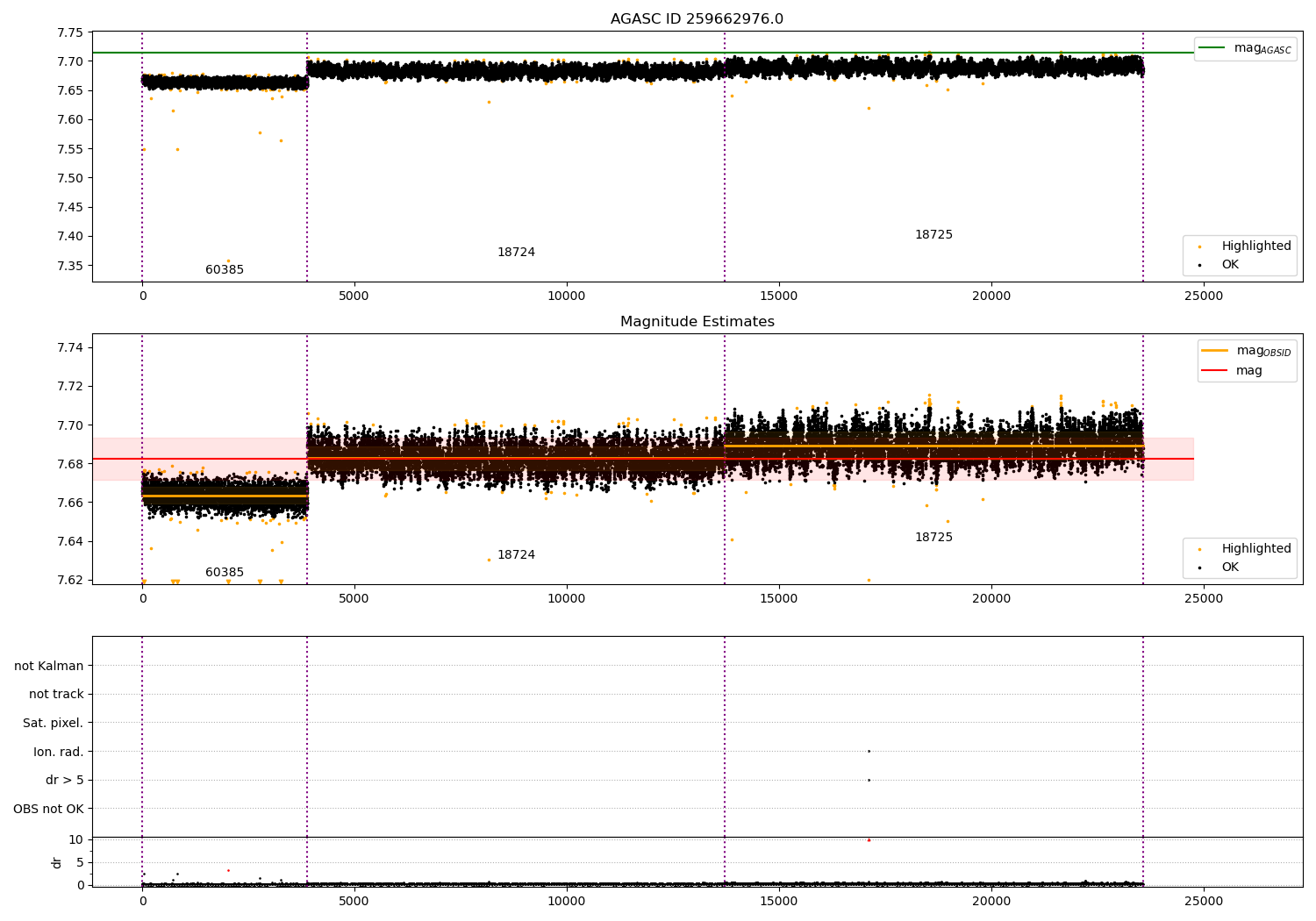Click the 7.55 y-axis tick label
Image resolution: width=1316 pixels, height=921 pixels.
[69, 149]
